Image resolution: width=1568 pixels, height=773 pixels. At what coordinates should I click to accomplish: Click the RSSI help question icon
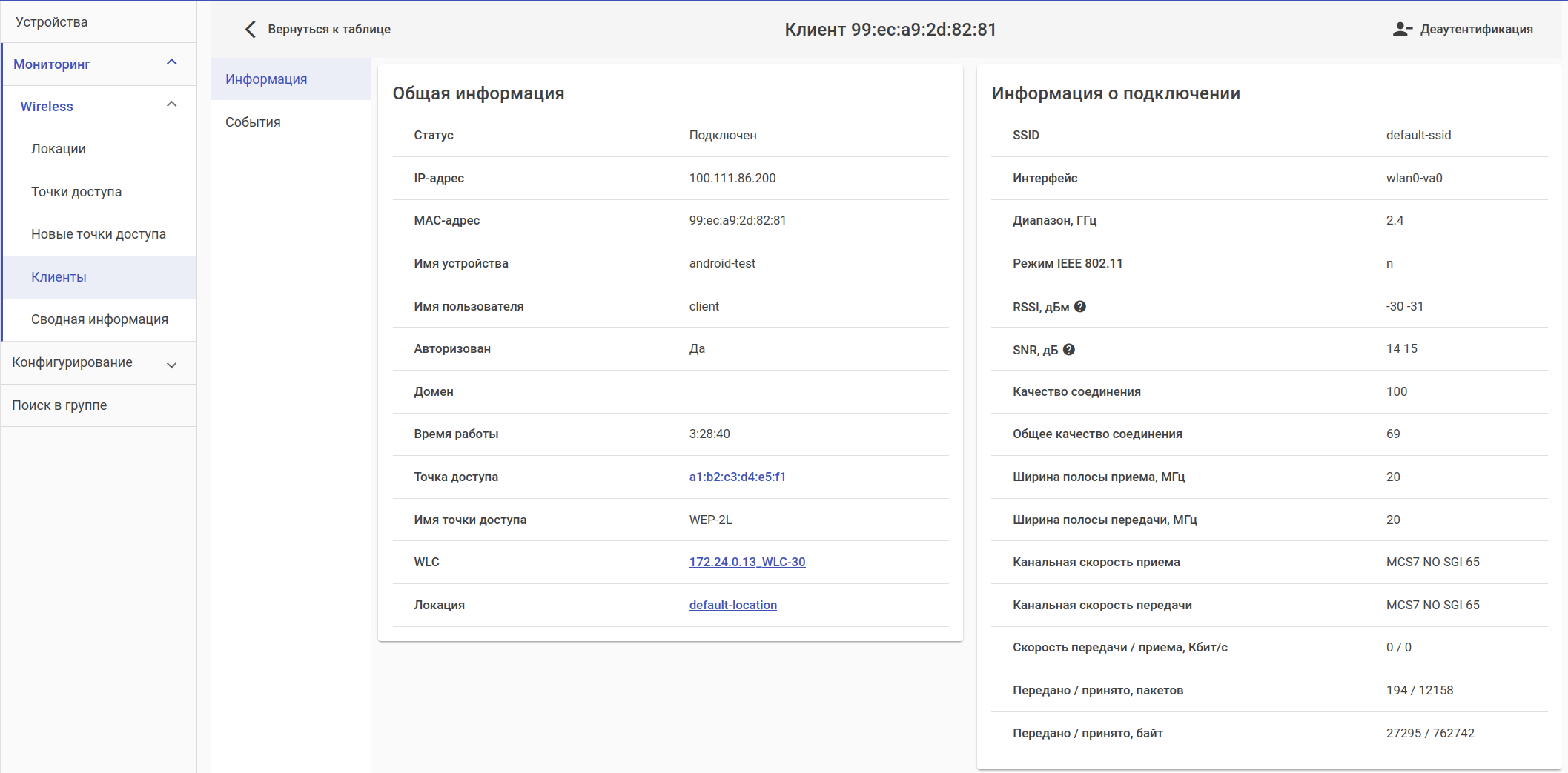click(x=1080, y=307)
